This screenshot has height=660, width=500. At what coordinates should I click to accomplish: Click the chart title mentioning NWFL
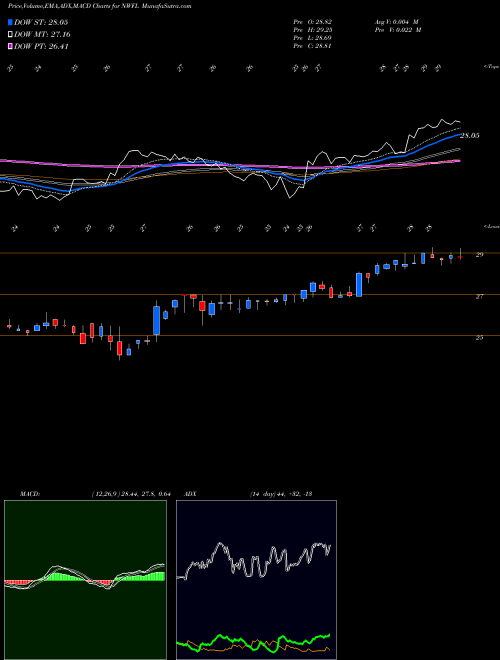[100, 6]
